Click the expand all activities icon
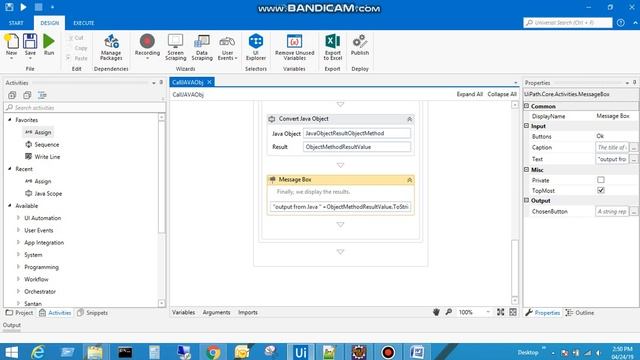The height and width of the screenshot is (360, 640). click(12, 95)
